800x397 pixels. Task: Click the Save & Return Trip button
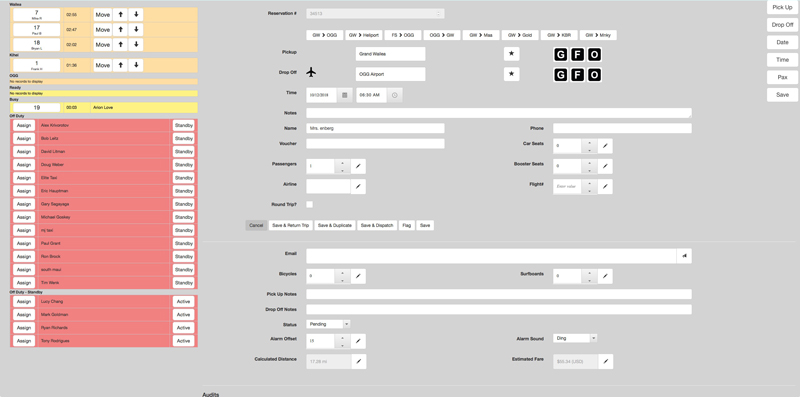tap(291, 225)
